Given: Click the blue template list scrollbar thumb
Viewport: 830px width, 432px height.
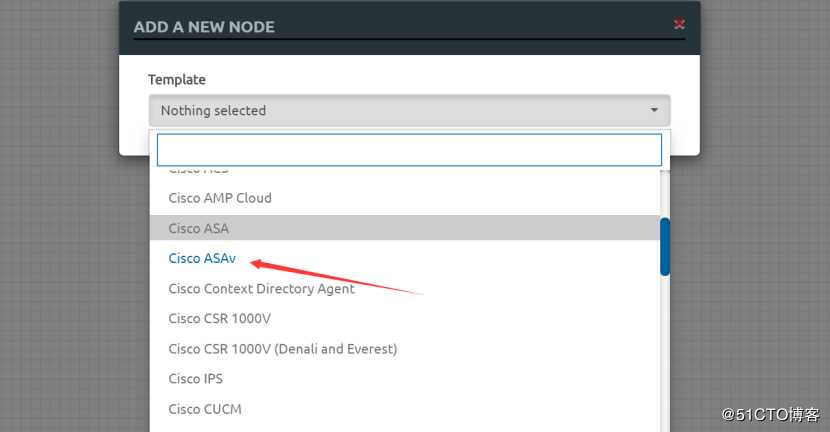Looking at the screenshot, I should (665, 247).
